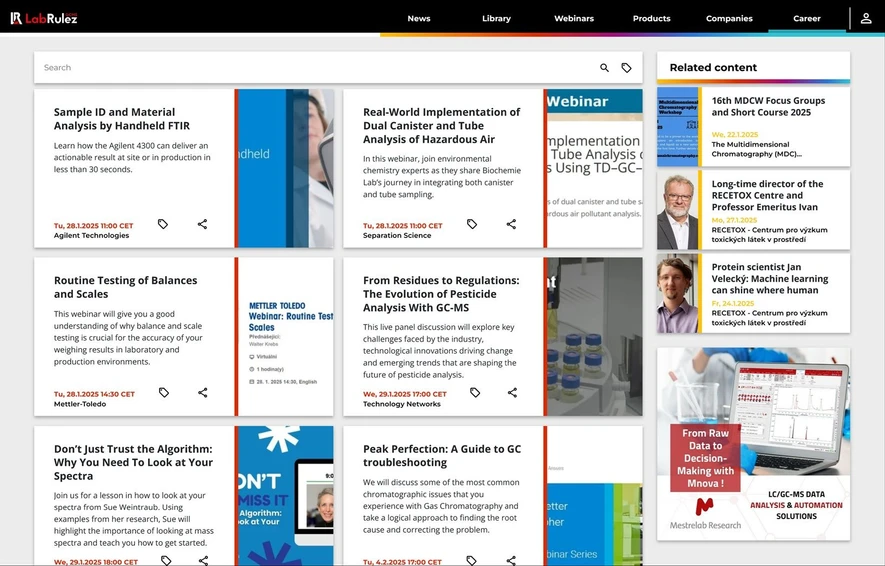Open 16th MDCW Focus Groups related article
This screenshot has width=885, height=566.
(x=768, y=106)
